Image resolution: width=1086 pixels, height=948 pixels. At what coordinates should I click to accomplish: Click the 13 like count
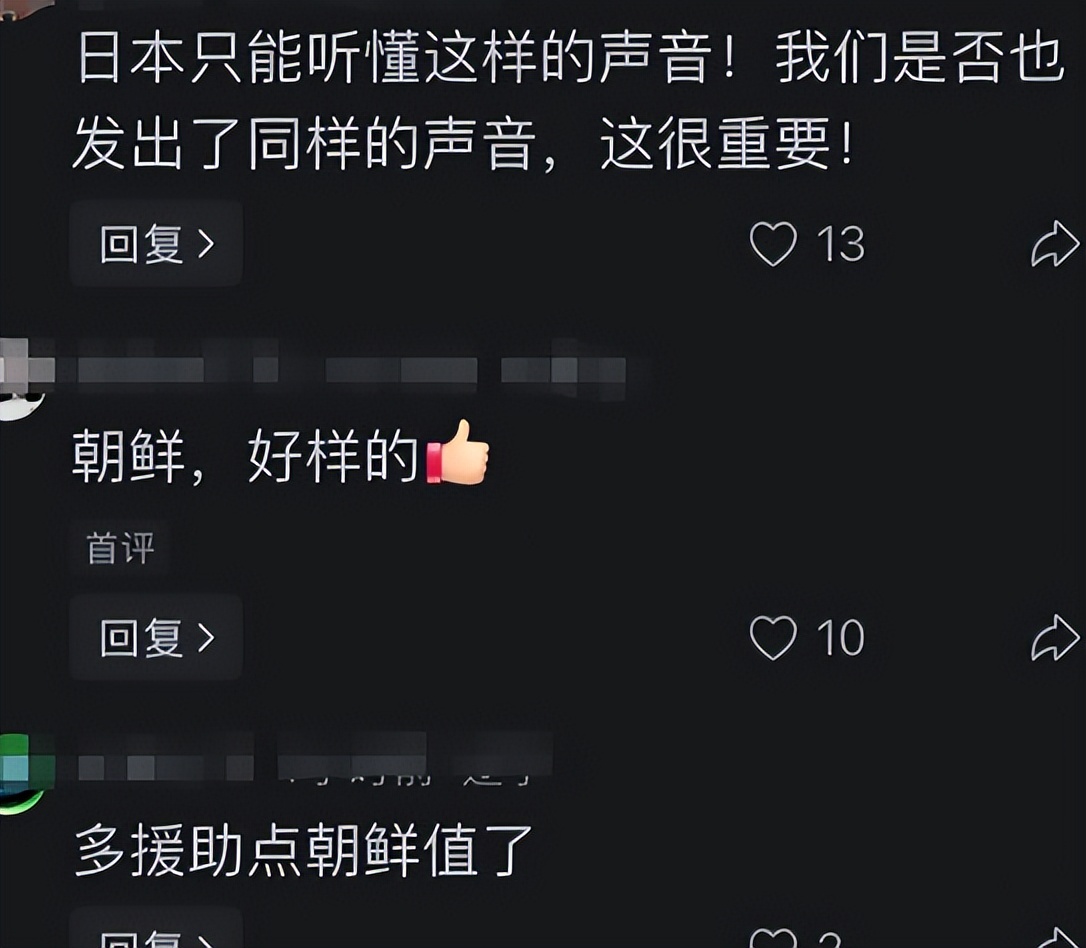tap(841, 244)
